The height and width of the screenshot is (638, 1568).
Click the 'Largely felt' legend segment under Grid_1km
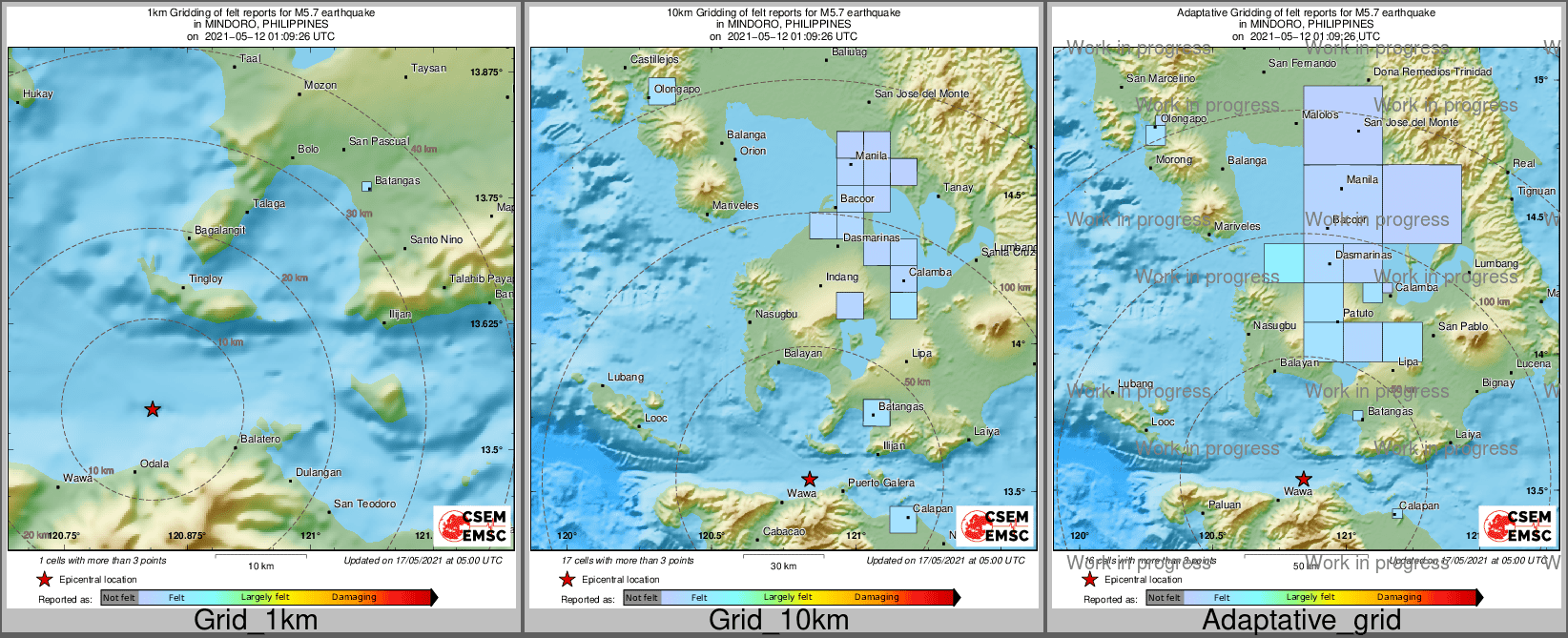point(265,597)
